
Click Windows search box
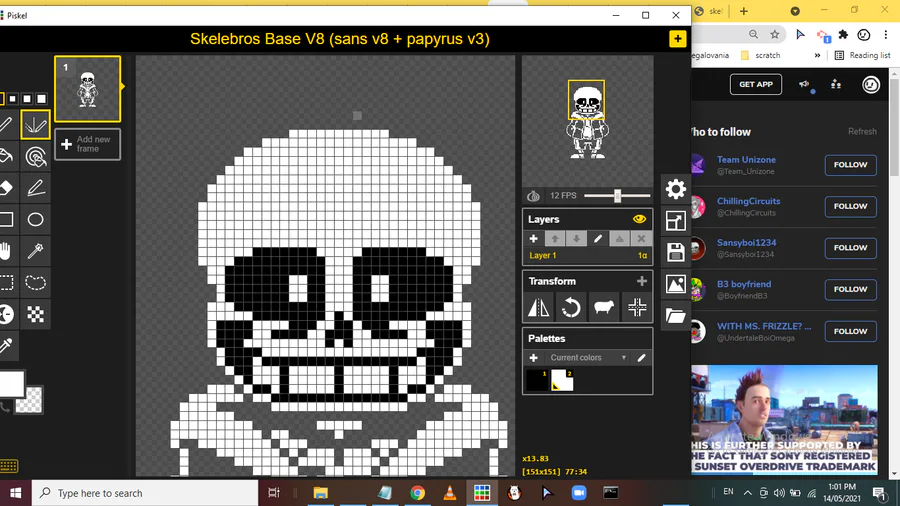(145, 493)
